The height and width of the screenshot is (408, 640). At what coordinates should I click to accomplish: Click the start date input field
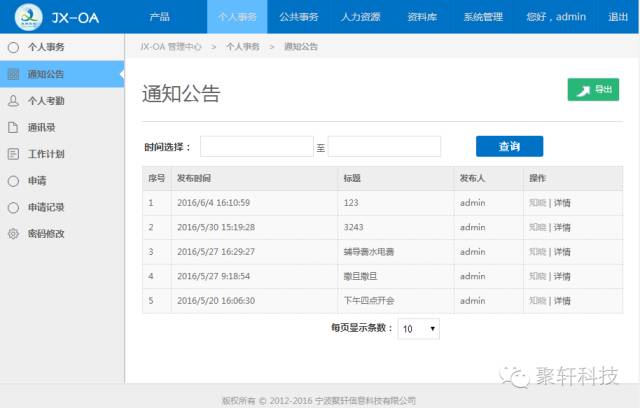point(257,147)
